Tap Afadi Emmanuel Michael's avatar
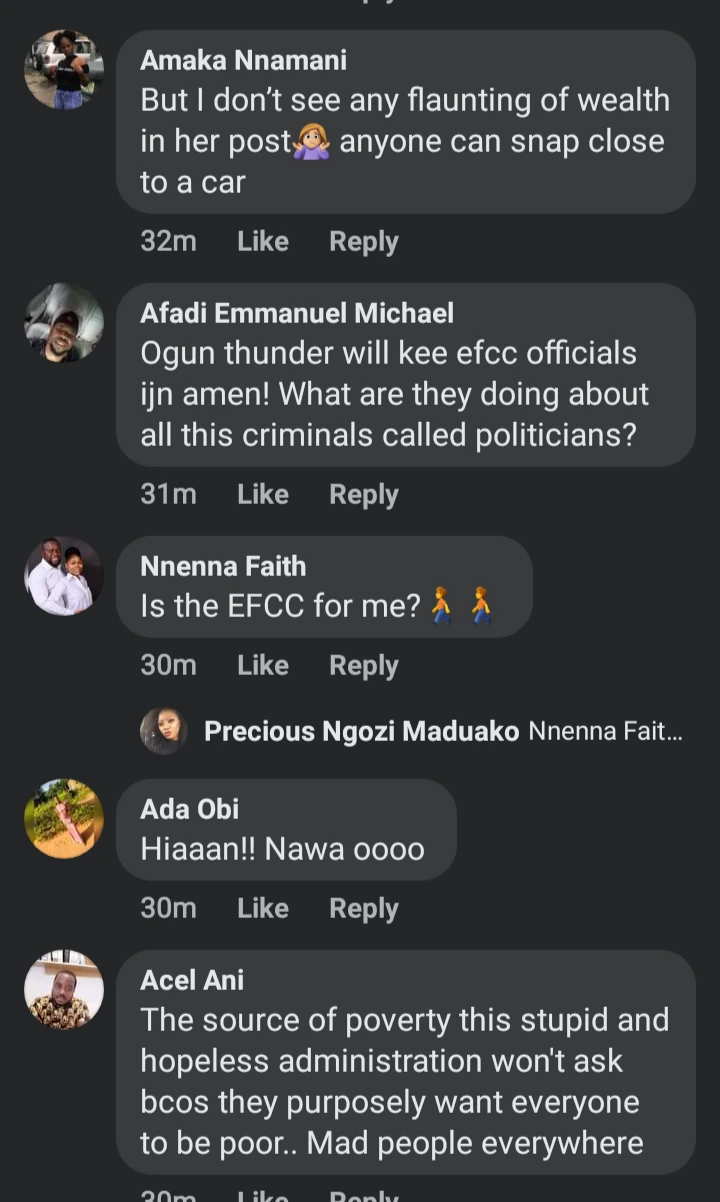The height and width of the screenshot is (1202, 720). click(x=64, y=322)
